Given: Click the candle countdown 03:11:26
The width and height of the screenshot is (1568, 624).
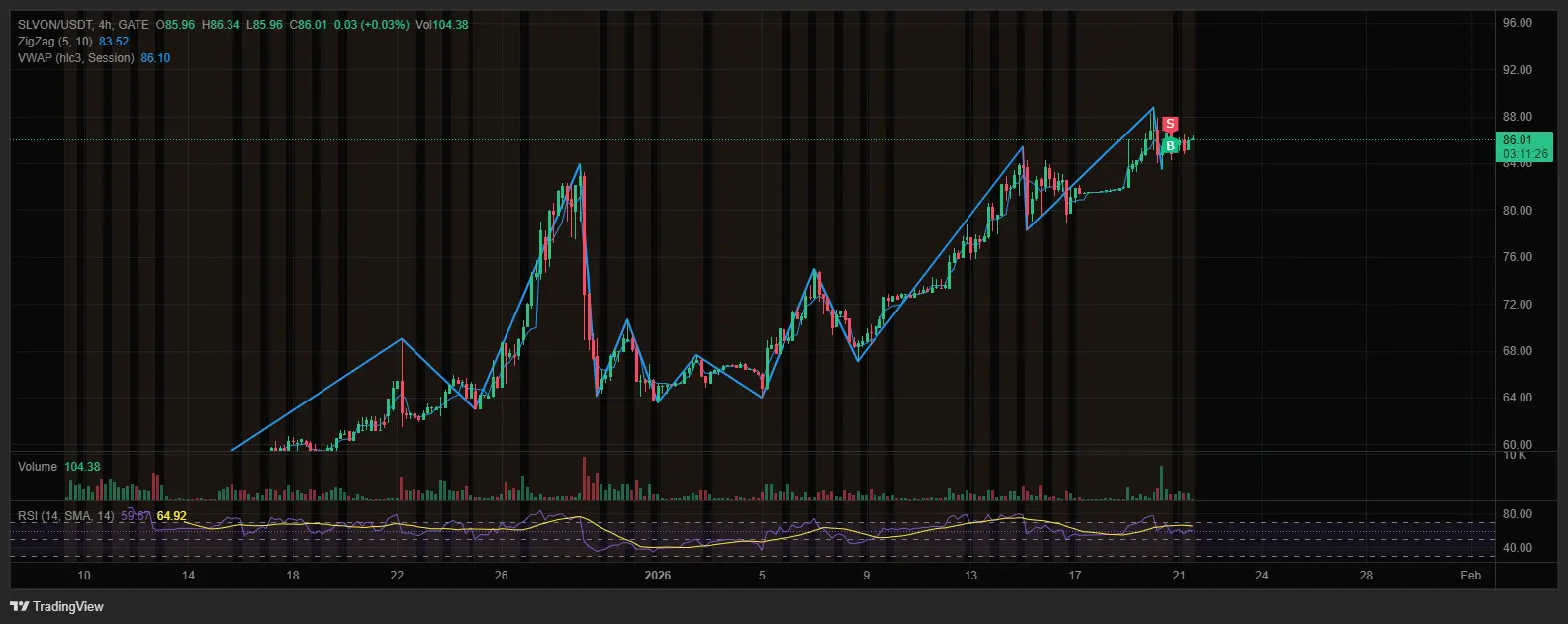Looking at the screenshot, I should [1524, 154].
